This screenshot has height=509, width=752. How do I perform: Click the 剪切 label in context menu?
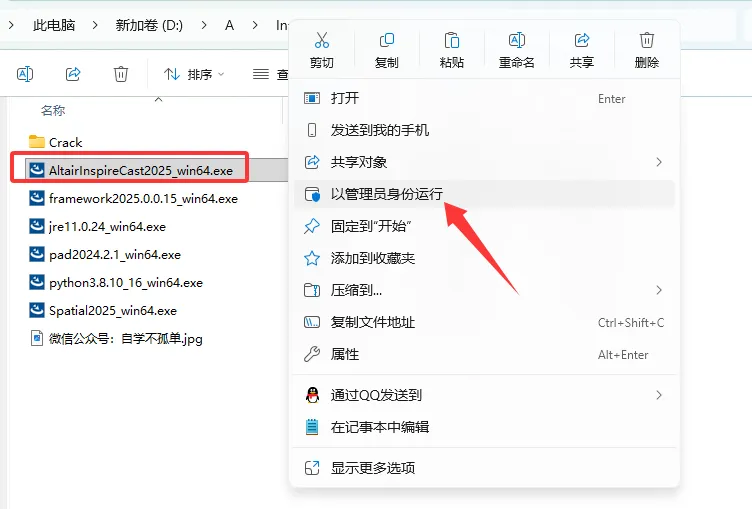321,62
